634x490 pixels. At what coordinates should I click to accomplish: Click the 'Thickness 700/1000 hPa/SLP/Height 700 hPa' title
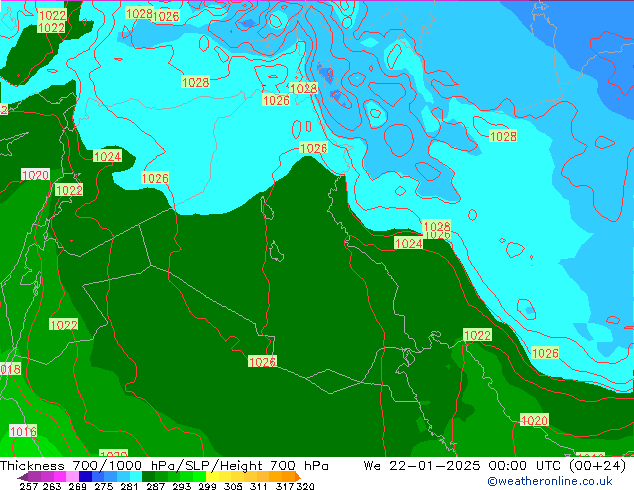pyautogui.click(x=164, y=466)
